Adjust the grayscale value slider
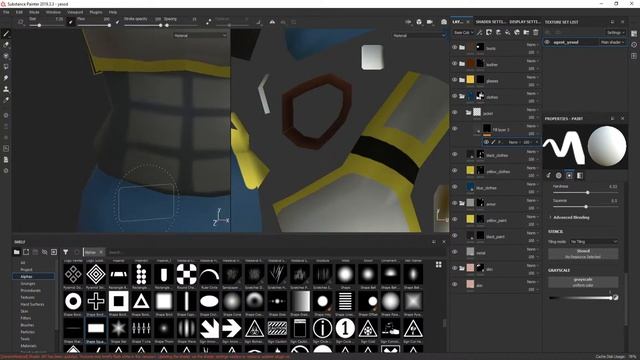The height and width of the screenshot is (360, 640). 580,298
